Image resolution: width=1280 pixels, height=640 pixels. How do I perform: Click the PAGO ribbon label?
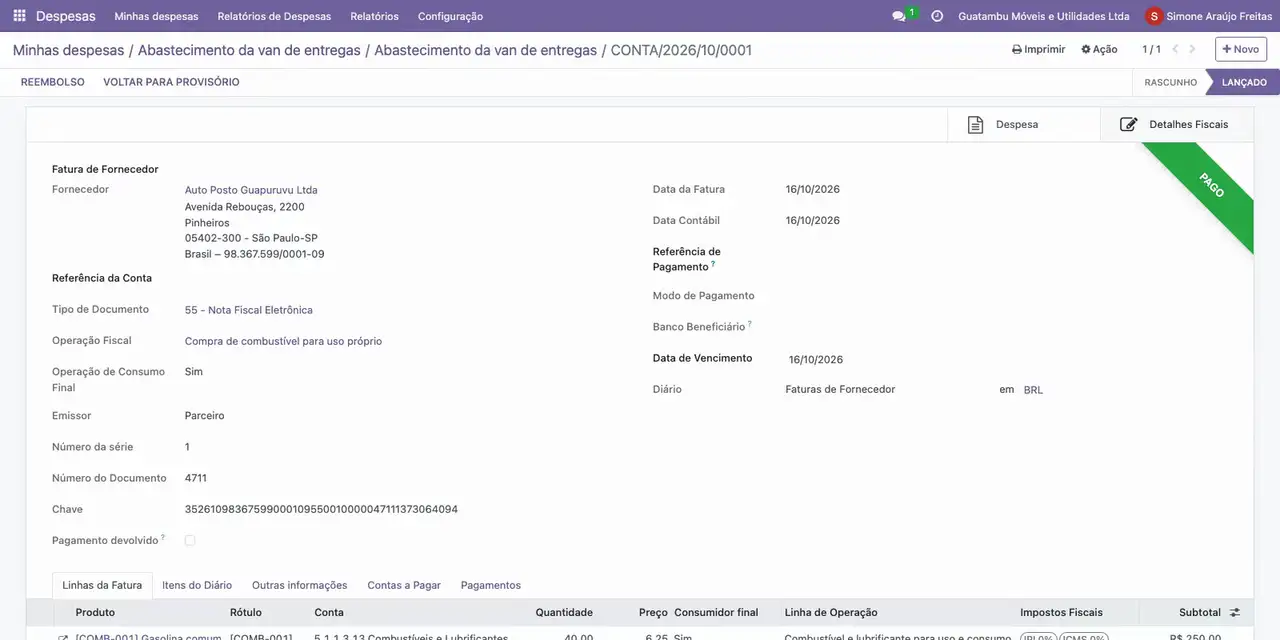(x=1211, y=185)
